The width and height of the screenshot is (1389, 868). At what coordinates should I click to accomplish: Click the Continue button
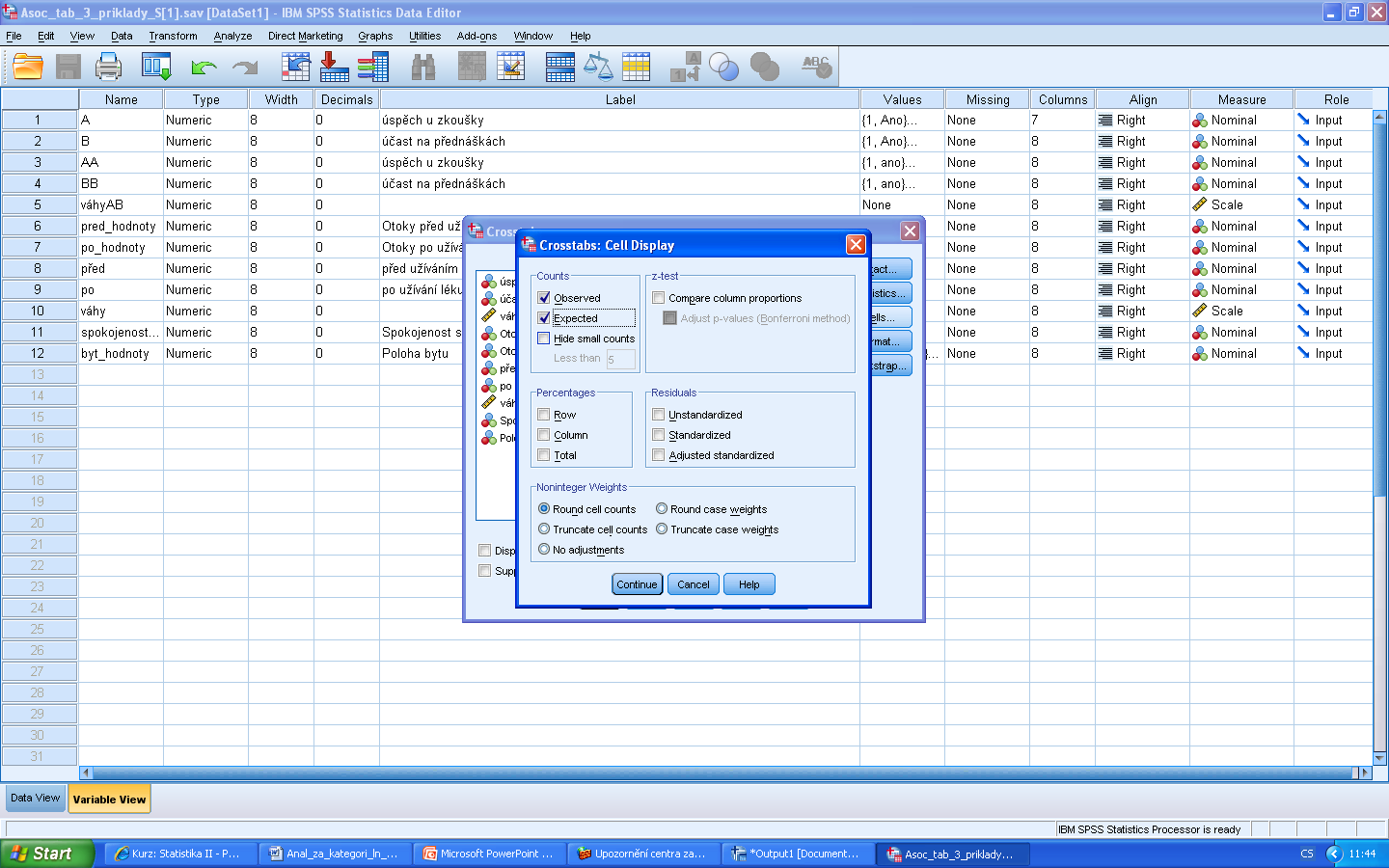pyautogui.click(x=637, y=584)
